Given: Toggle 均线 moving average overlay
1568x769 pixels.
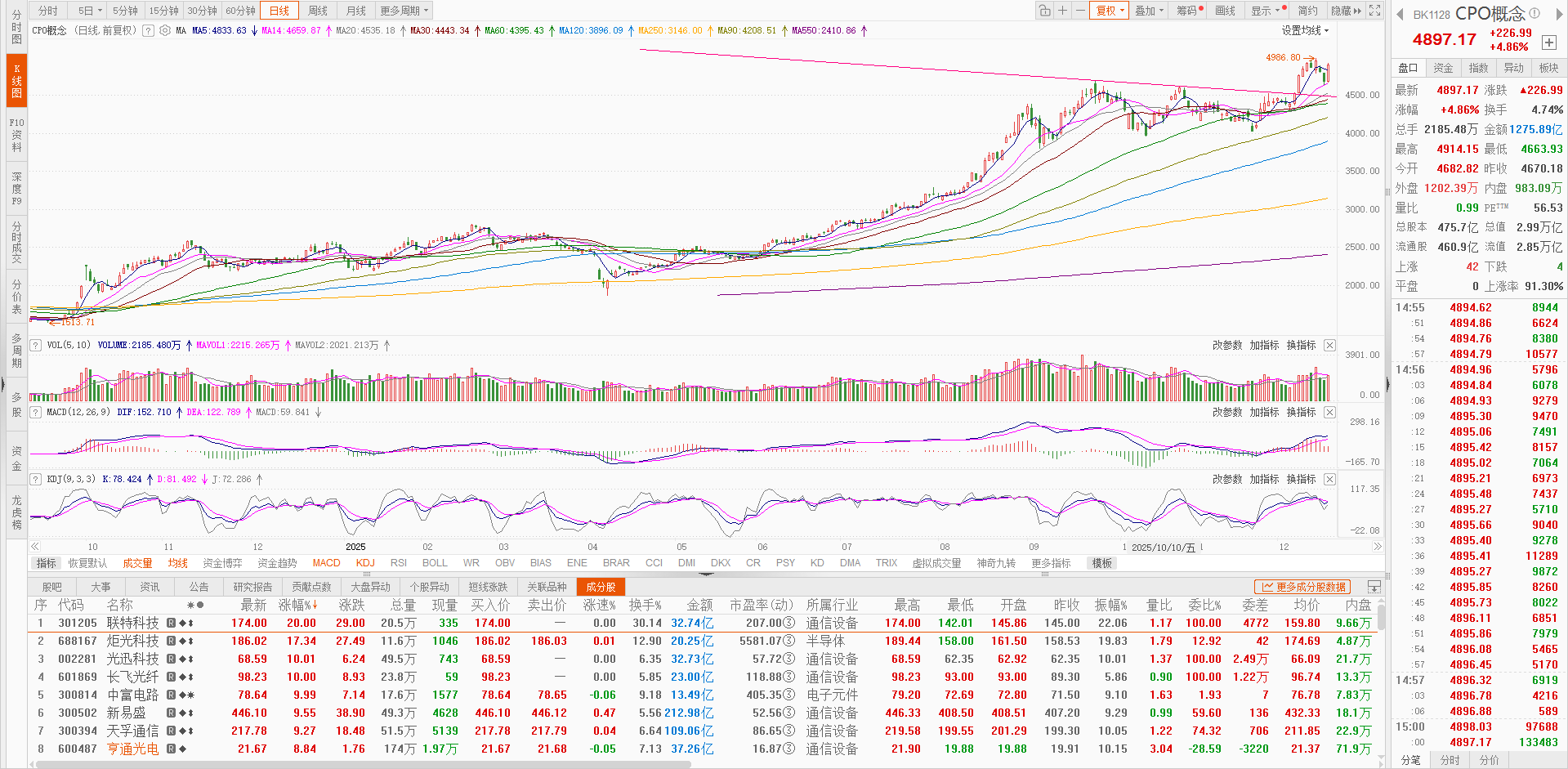Looking at the screenshot, I should (x=177, y=563).
